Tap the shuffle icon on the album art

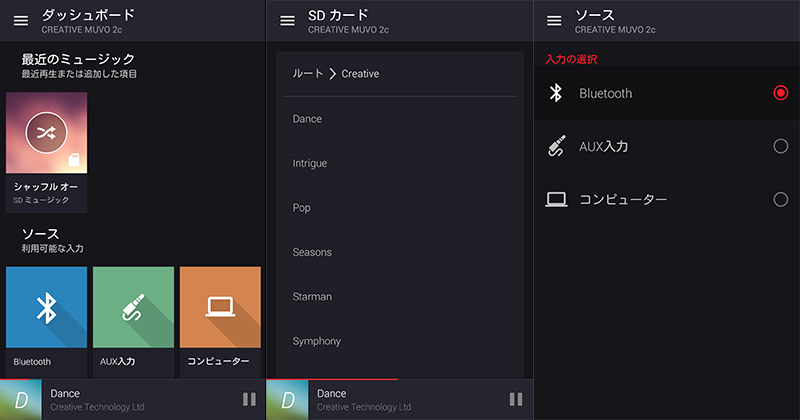point(46,133)
